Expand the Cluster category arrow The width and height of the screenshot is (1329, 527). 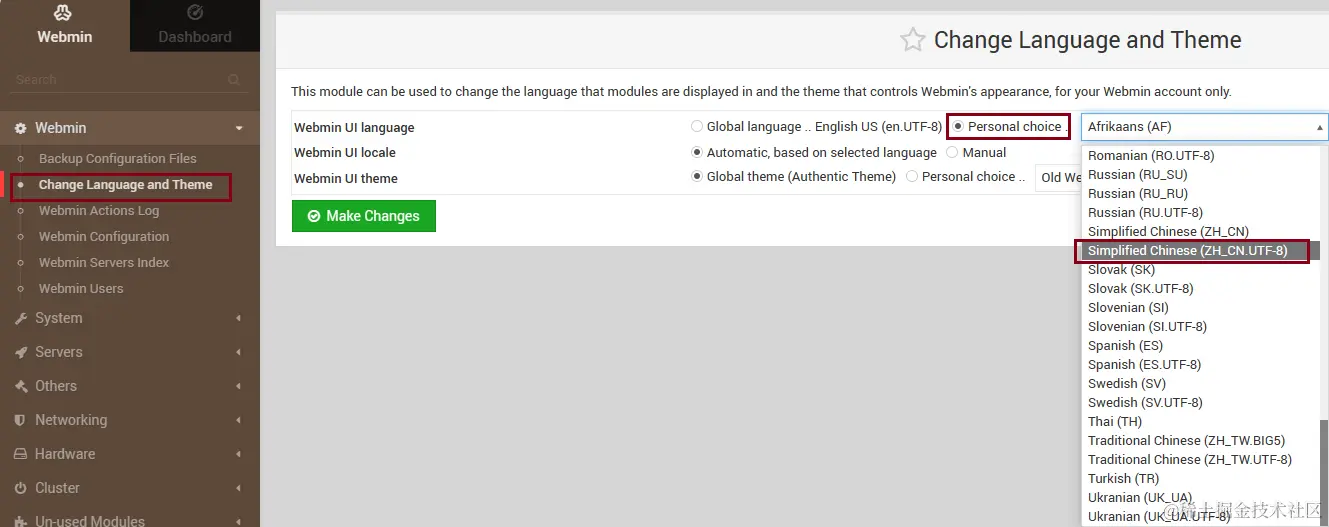click(x=239, y=488)
